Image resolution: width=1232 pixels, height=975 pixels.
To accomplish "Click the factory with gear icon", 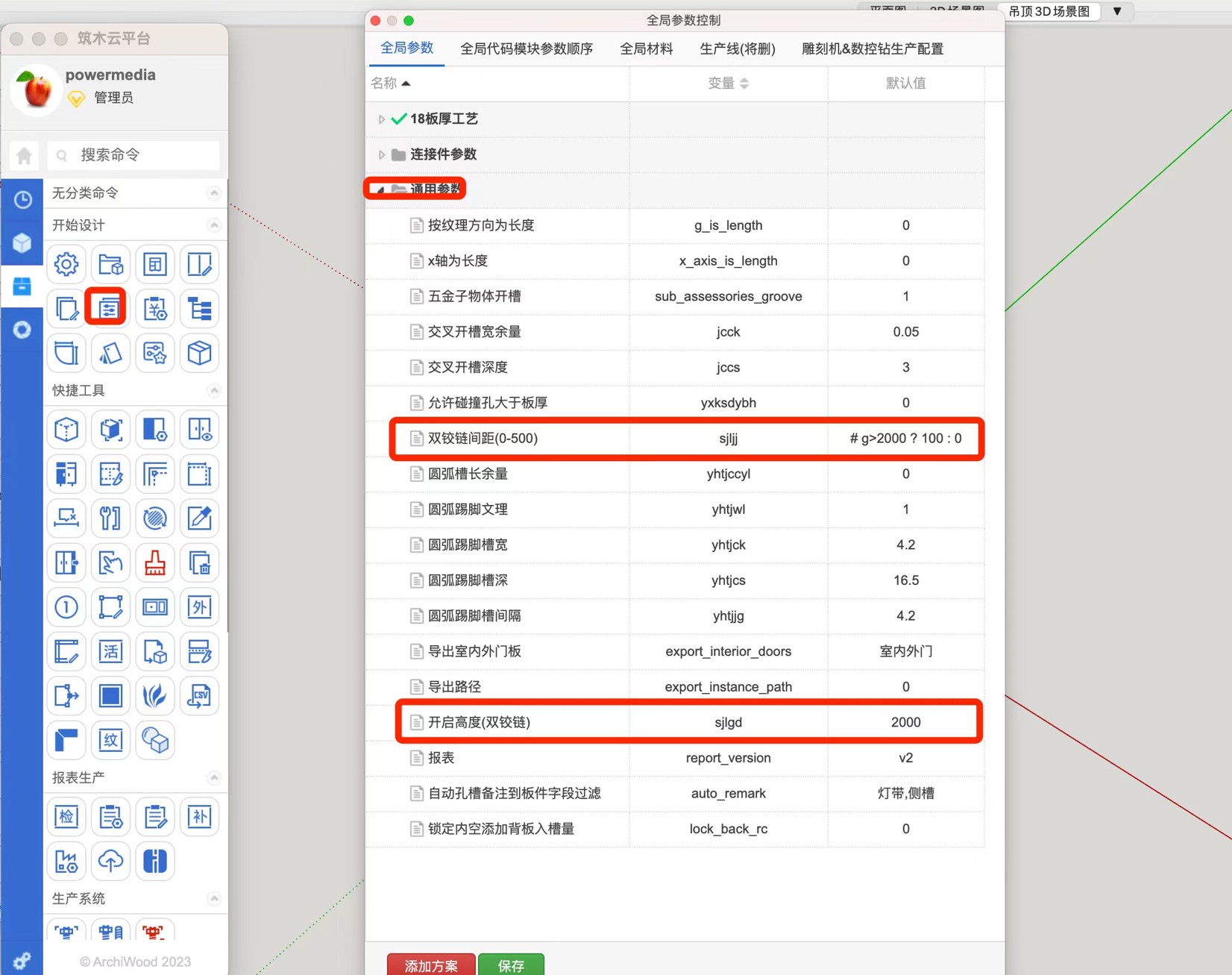I will point(66,861).
